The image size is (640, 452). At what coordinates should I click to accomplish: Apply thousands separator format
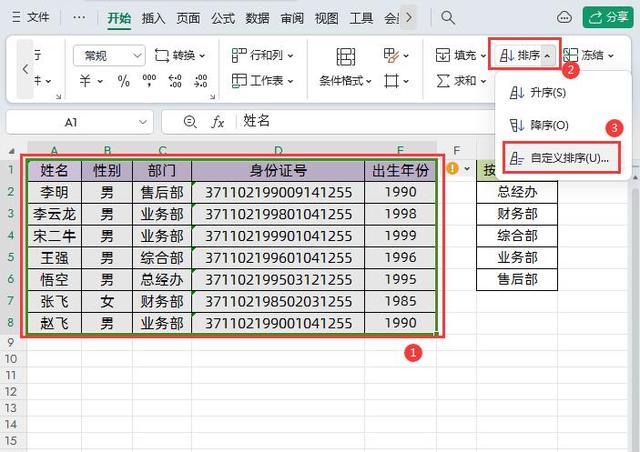(149, 81)
